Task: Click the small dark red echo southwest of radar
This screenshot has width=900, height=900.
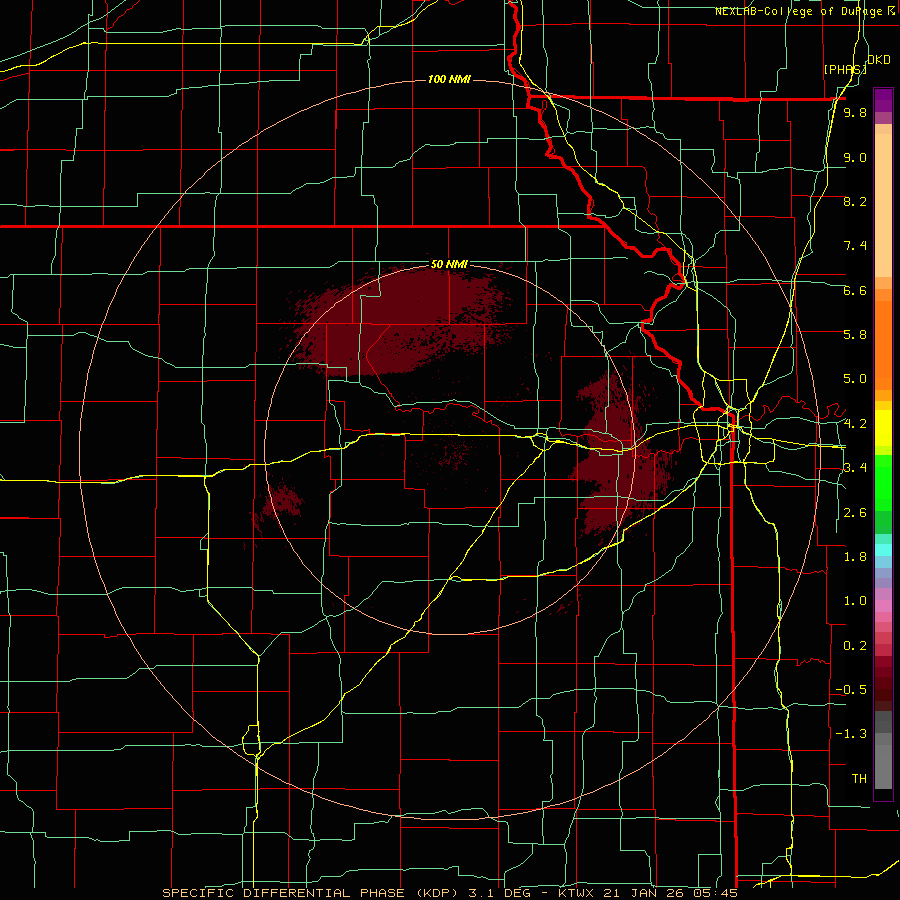Action: (x=280, y=503)
